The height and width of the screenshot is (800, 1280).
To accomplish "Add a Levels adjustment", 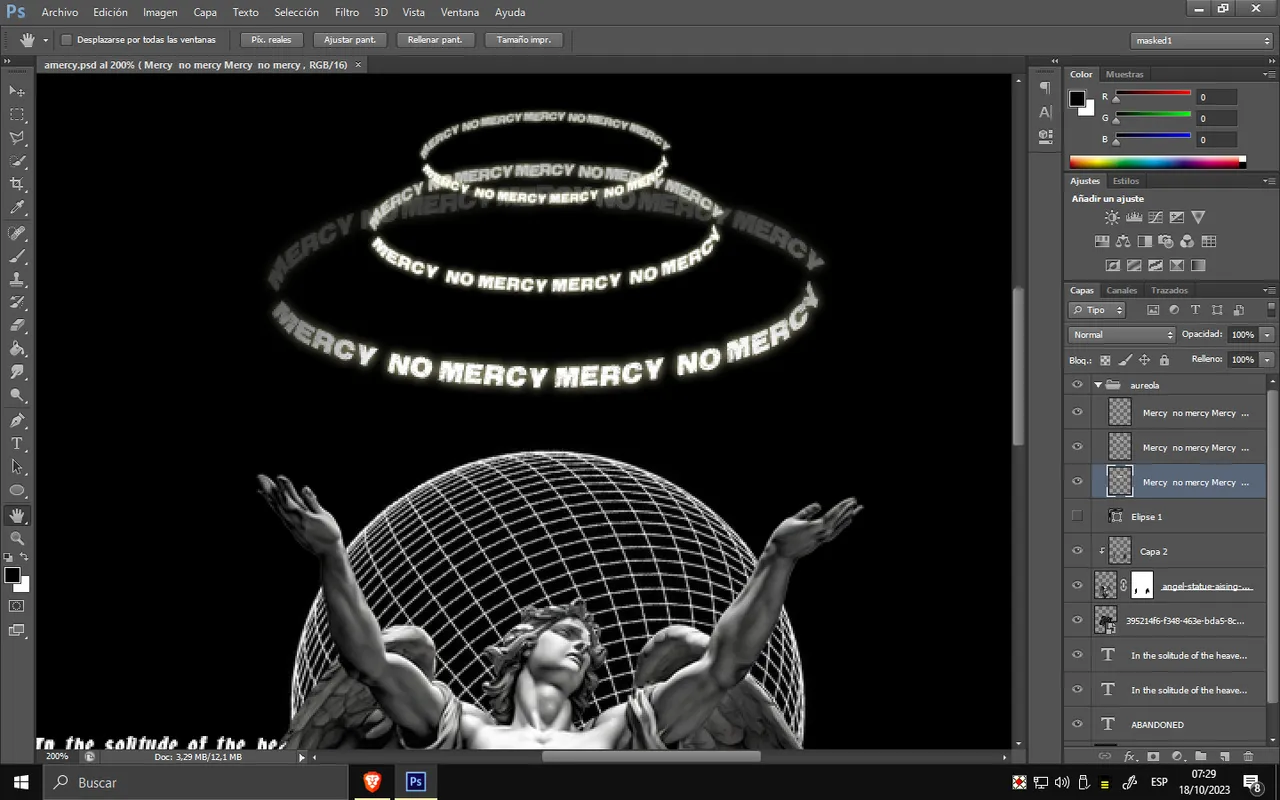I will [1134, 217].
